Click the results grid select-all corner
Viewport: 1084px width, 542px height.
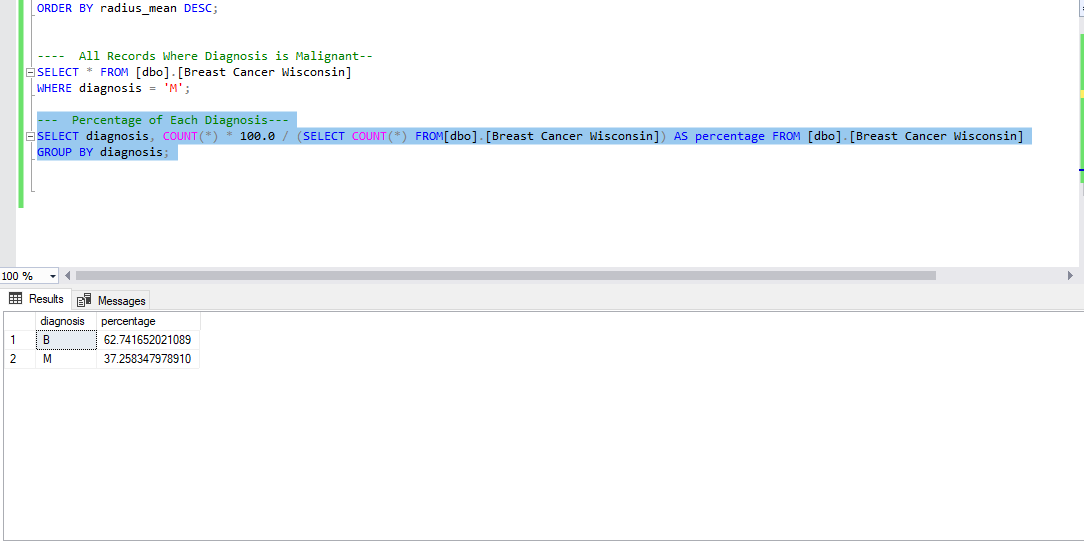(20, 321)
